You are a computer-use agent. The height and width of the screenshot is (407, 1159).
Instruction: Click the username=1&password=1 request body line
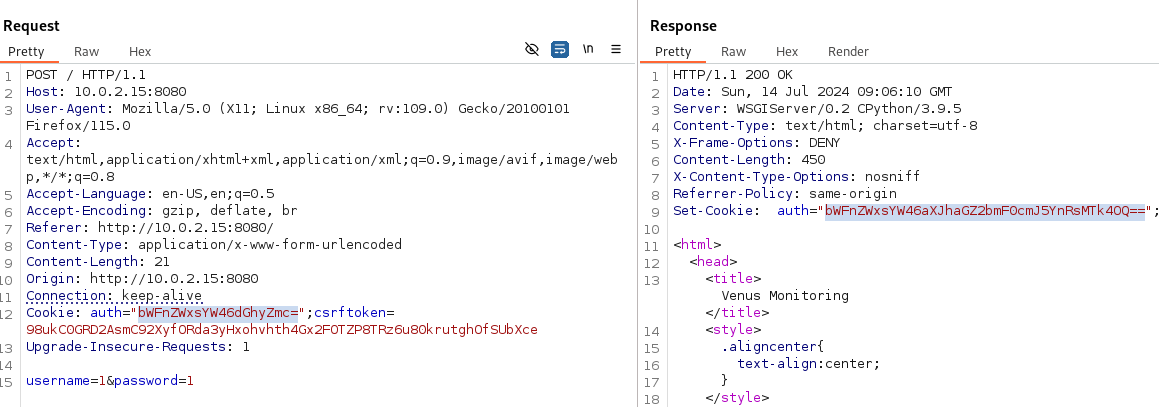[x=110, y=381]
